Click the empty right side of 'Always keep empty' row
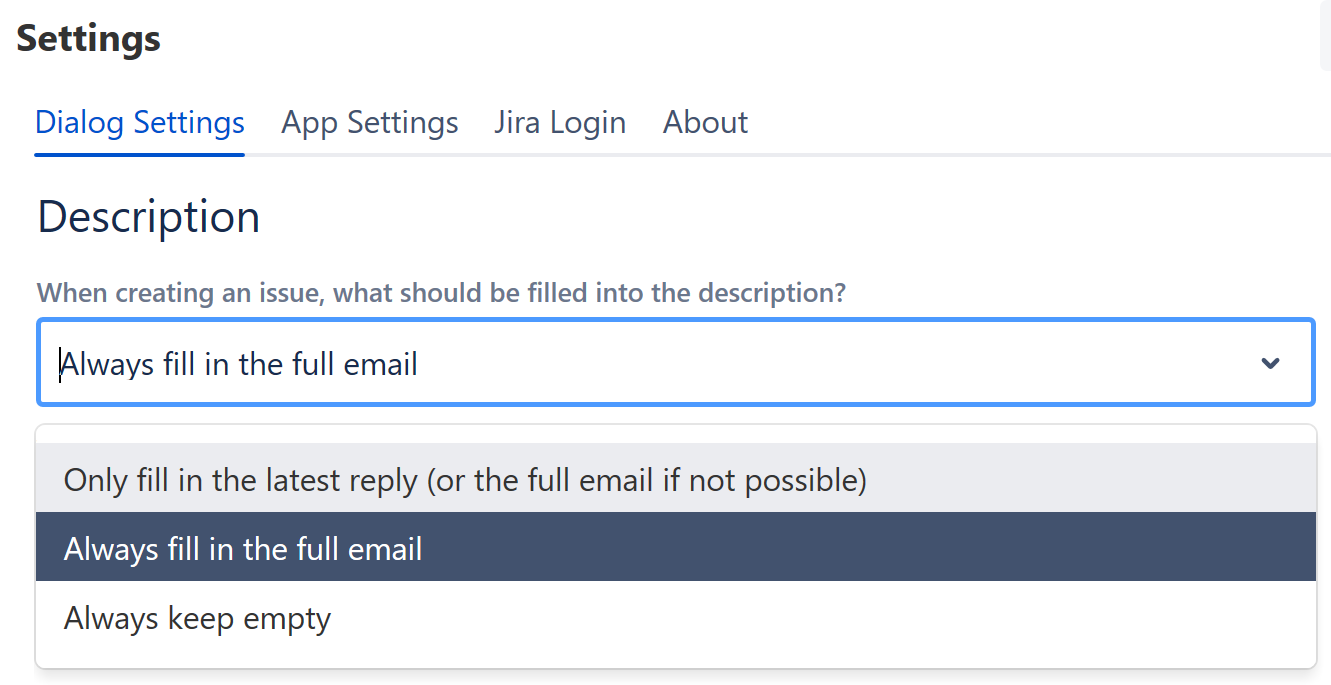Viewport: 1331px width, 685px height. point(900,618)
